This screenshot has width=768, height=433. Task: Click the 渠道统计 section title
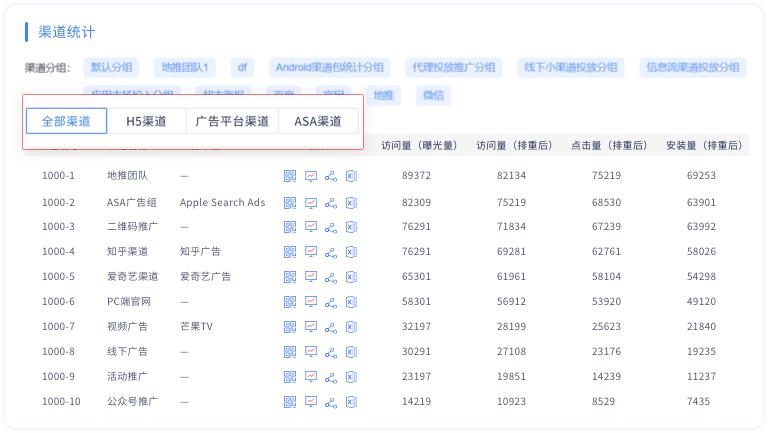67,32
